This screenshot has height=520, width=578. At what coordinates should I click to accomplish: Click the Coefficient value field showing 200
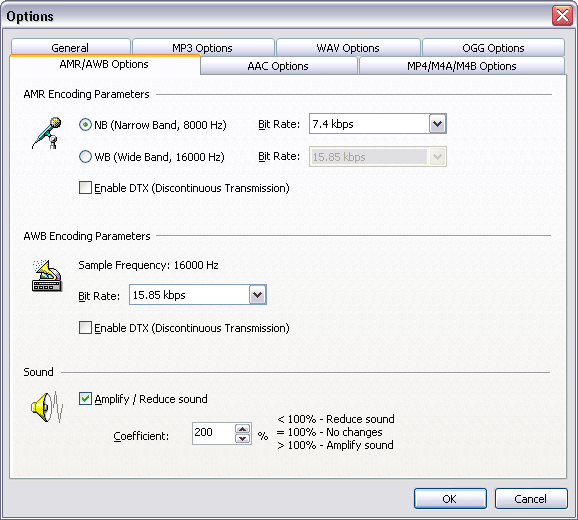coord(213,433)
